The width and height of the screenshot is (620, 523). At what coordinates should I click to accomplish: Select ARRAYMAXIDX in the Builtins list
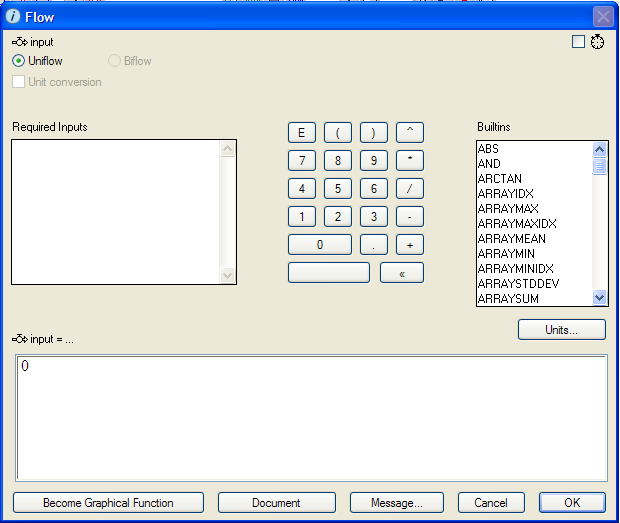click(517, 224)
